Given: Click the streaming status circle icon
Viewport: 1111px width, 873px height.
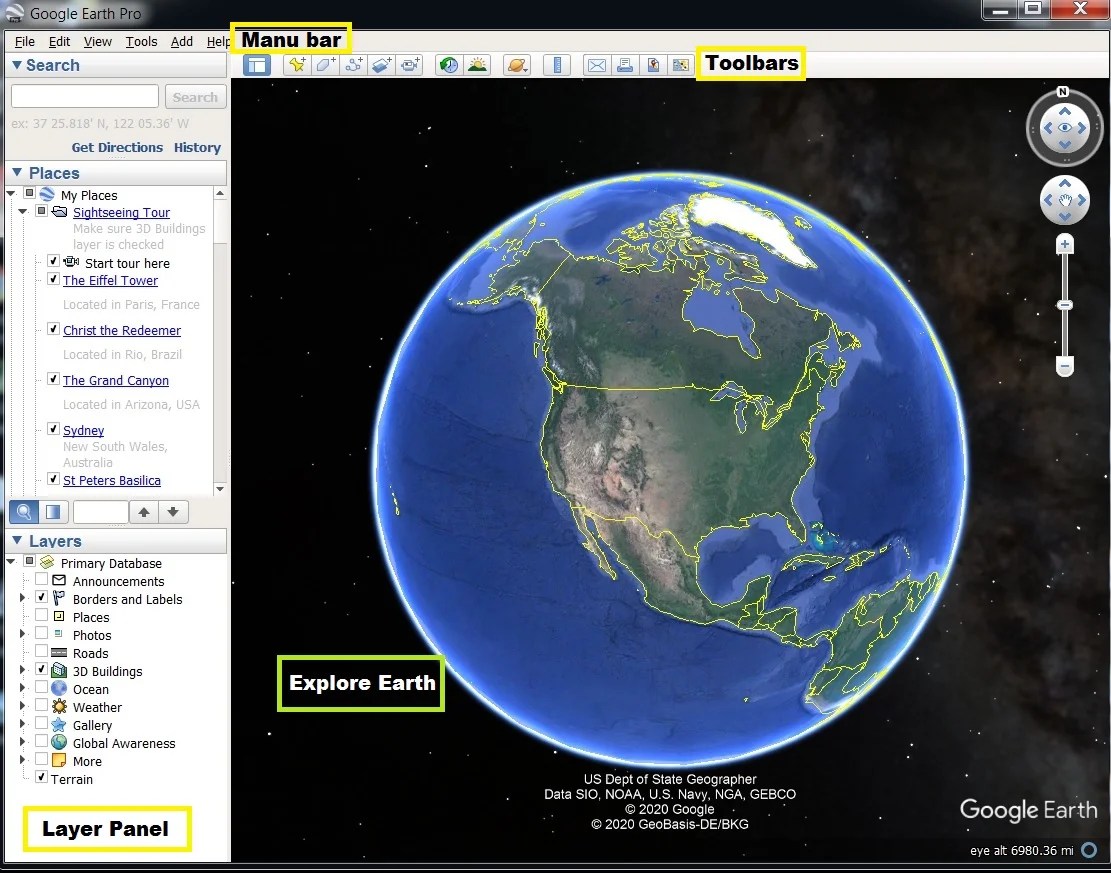Looking at the screenshot, I should pos(1089,850).
